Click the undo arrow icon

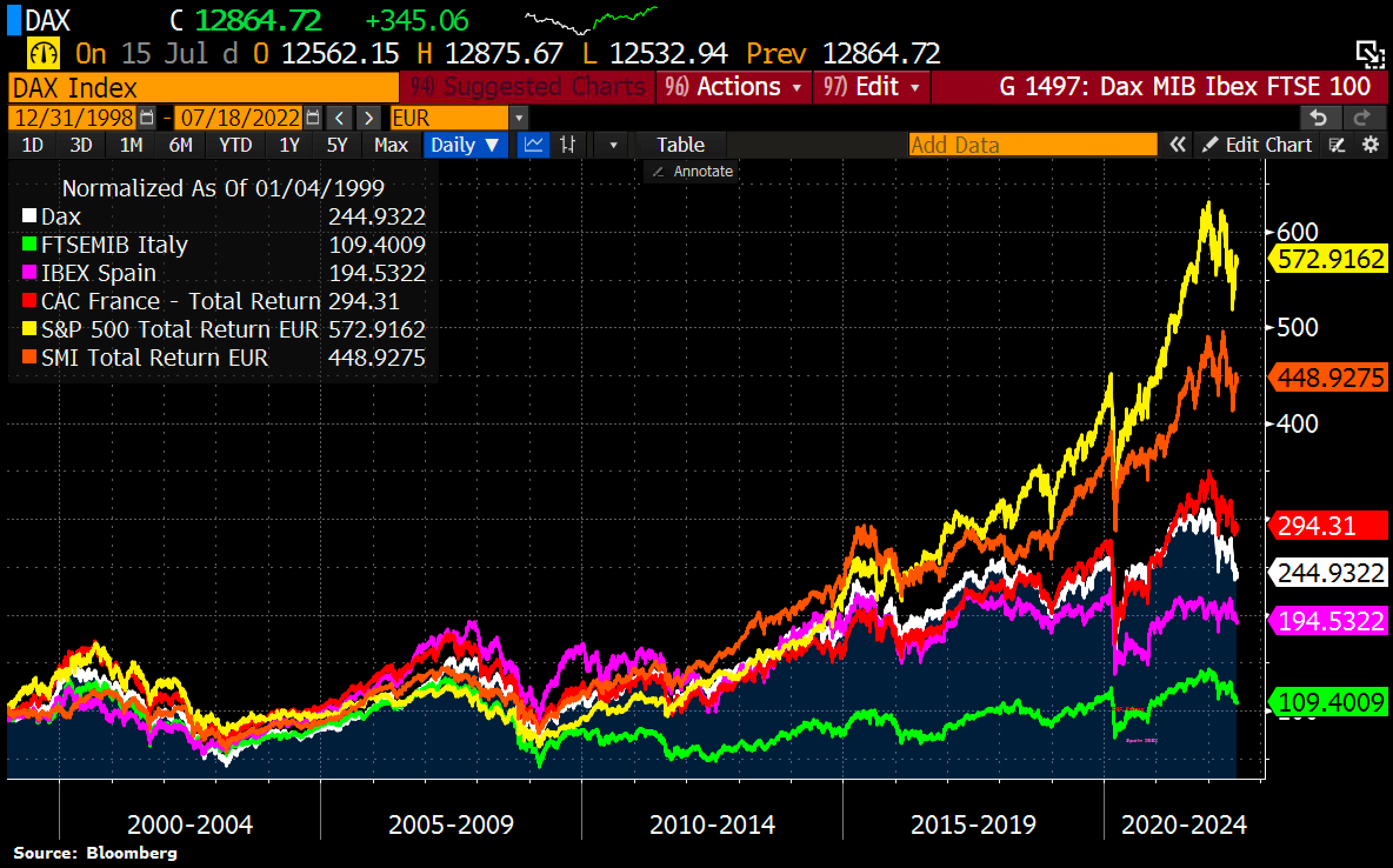(x=1319, y=118)
